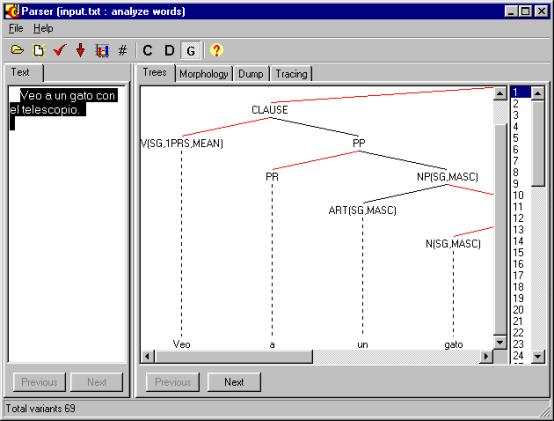The image size is (554, 421).
Task: Open file with yellow folder icon
Action: click(x=17, y=51)
